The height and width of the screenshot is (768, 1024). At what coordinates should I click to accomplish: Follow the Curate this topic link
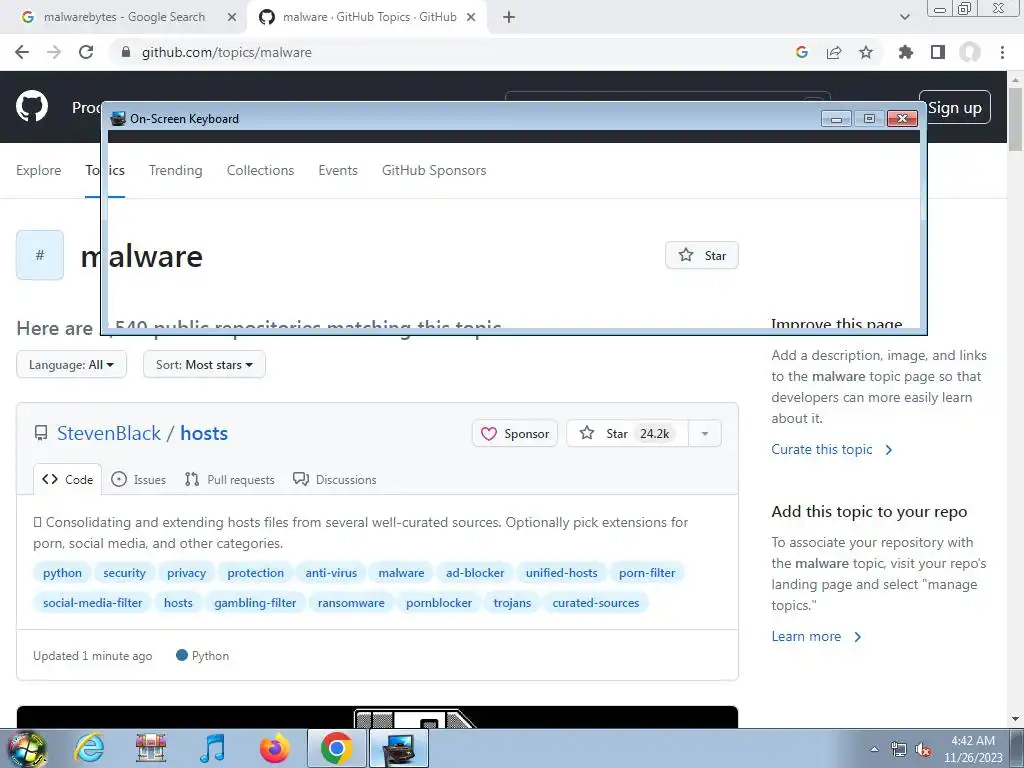pyautogui.click(x=831, y=449)
